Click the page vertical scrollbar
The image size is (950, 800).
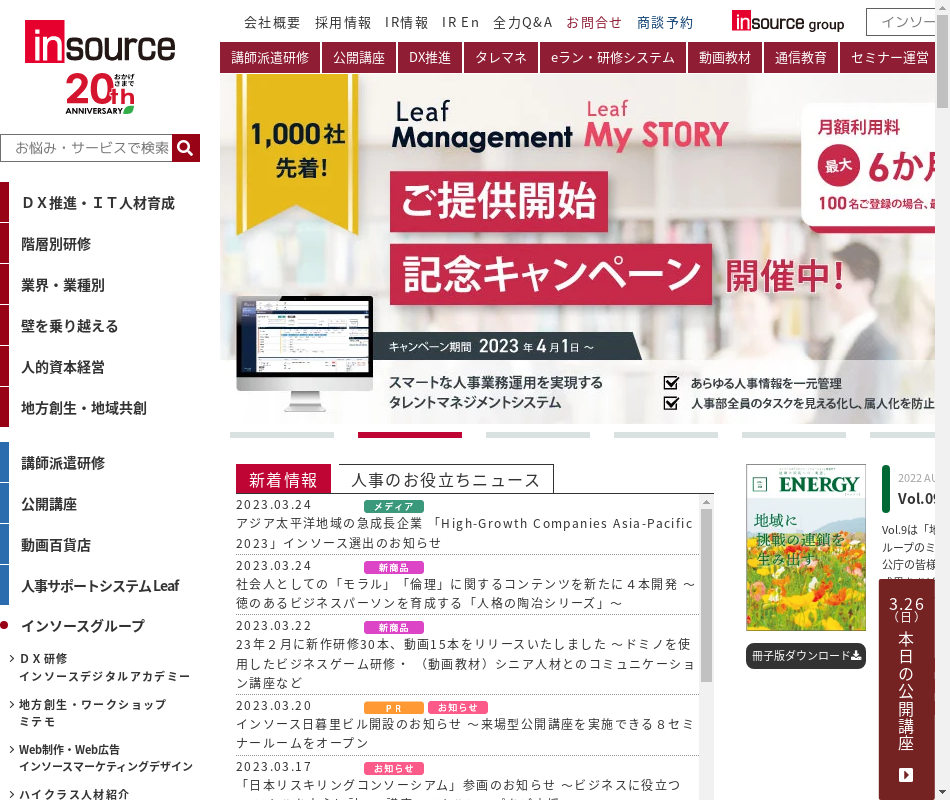click(943, 61)
